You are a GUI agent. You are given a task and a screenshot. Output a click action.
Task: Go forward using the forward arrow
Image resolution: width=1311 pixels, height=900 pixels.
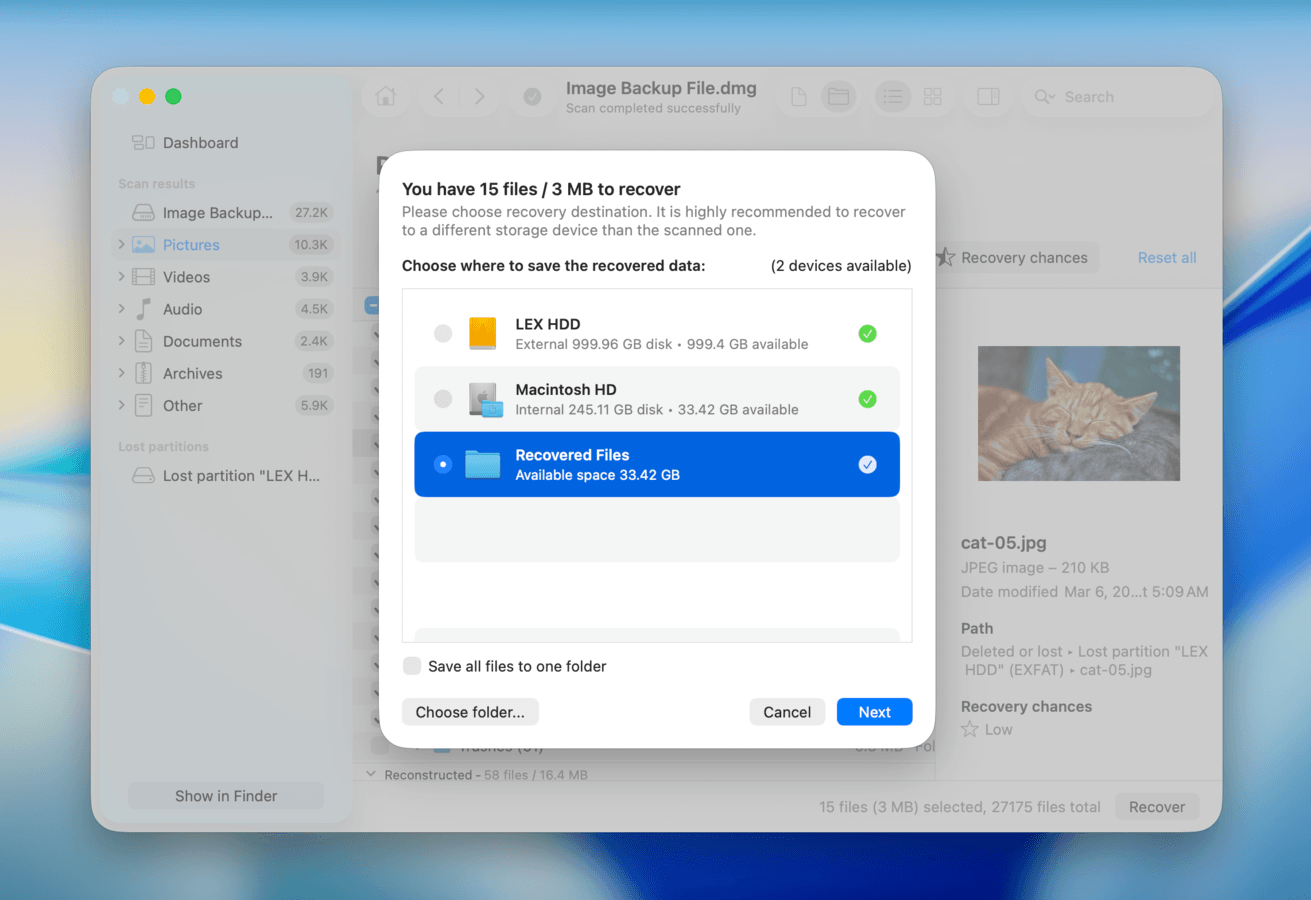480,96
